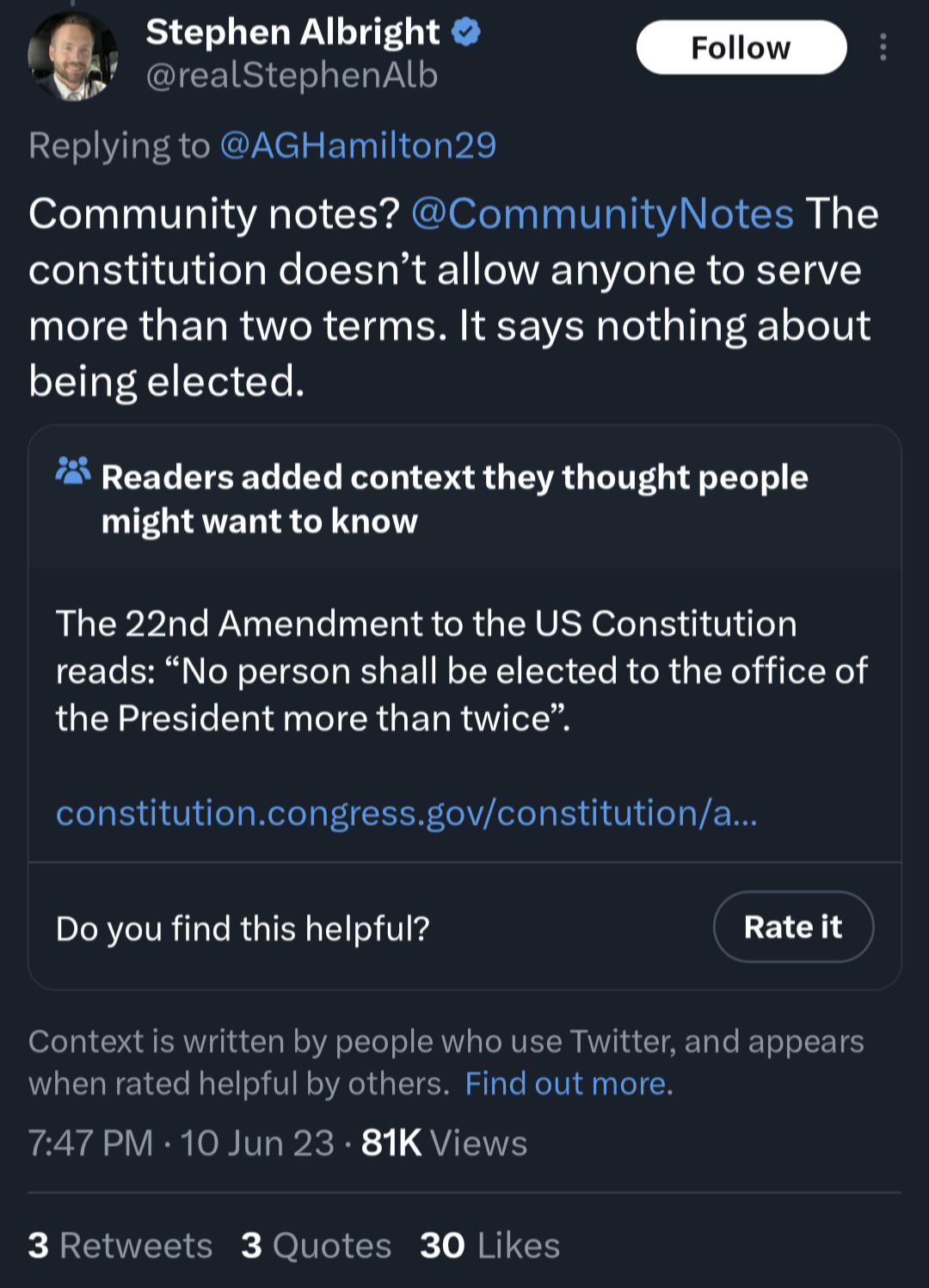The image size is (929, 1288).
Task: Follow Stephen Albright
Action: (x=741, y=47)
